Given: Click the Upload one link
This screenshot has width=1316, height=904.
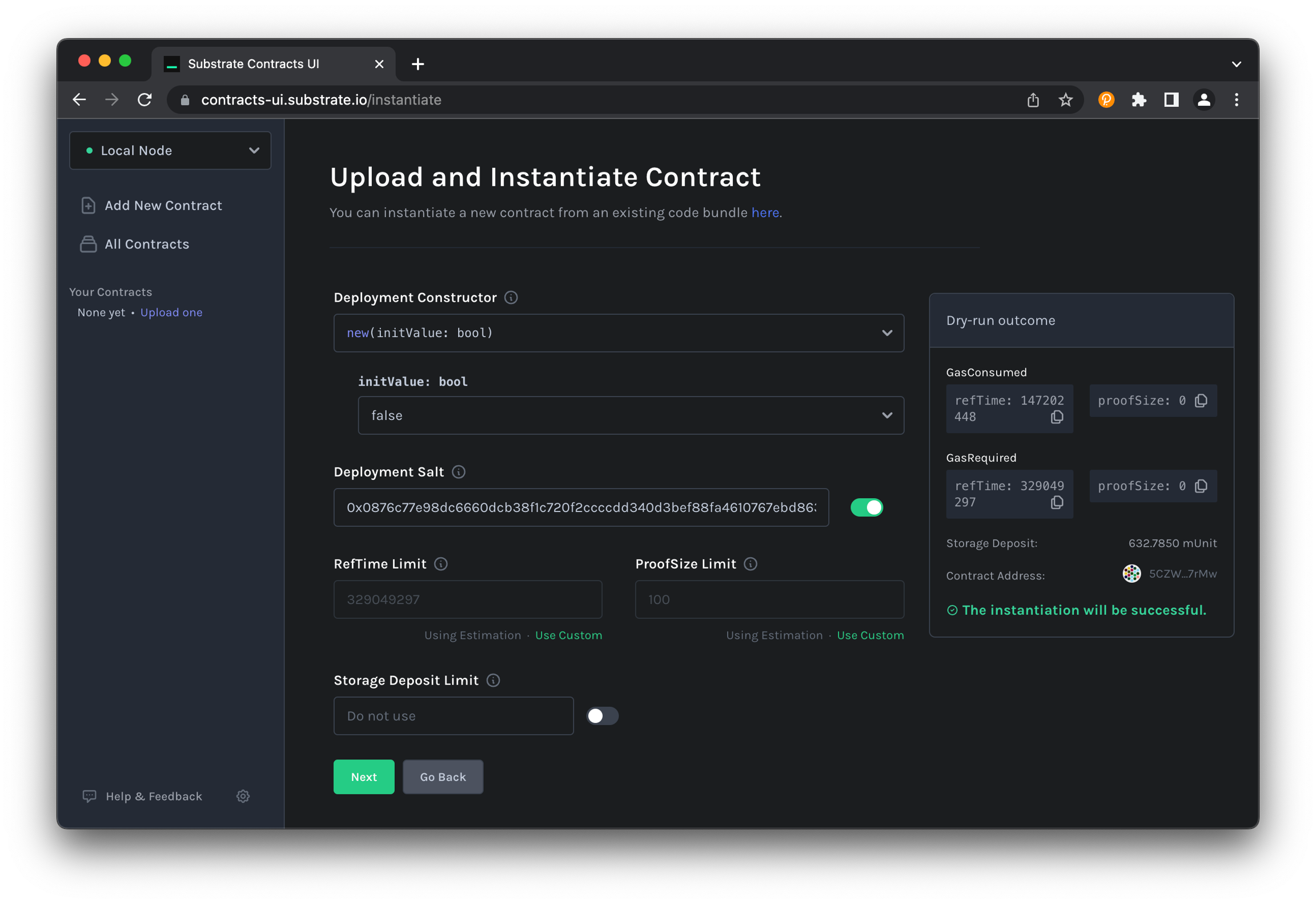Looking at the screenshot, I should tap(171, 312).
